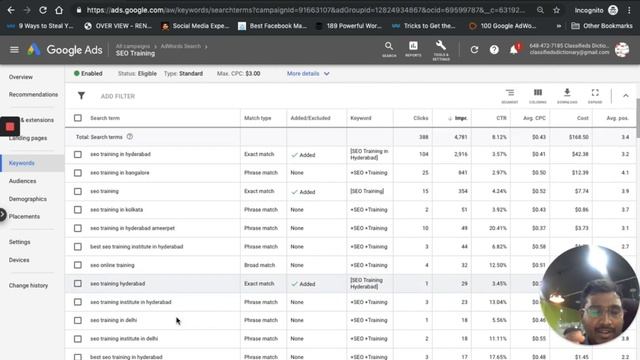The width and height of the screenshot is (640, 360).
Task: Check the 'seo training in bangalore' row
Action: click(78, 173)
